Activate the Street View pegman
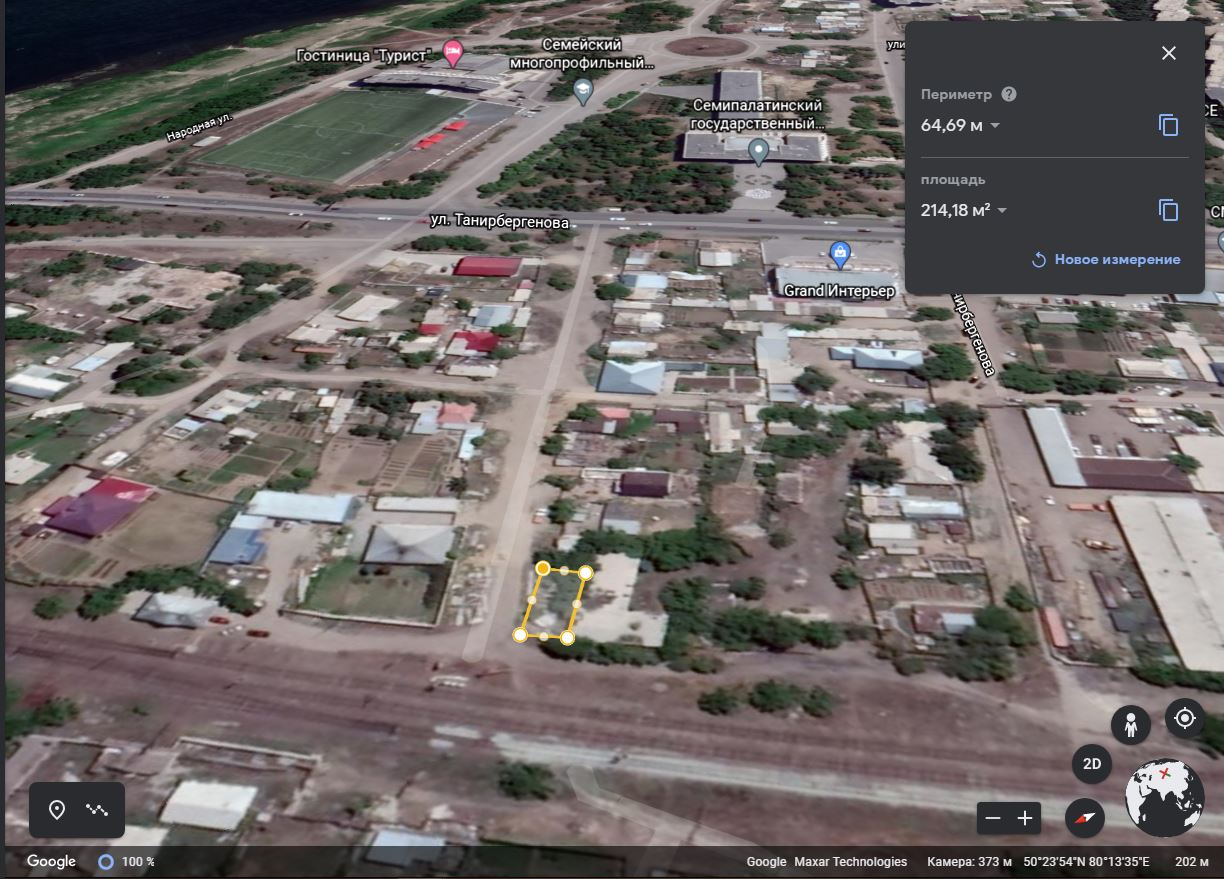1224x879 pixels. coord(1131,724)
